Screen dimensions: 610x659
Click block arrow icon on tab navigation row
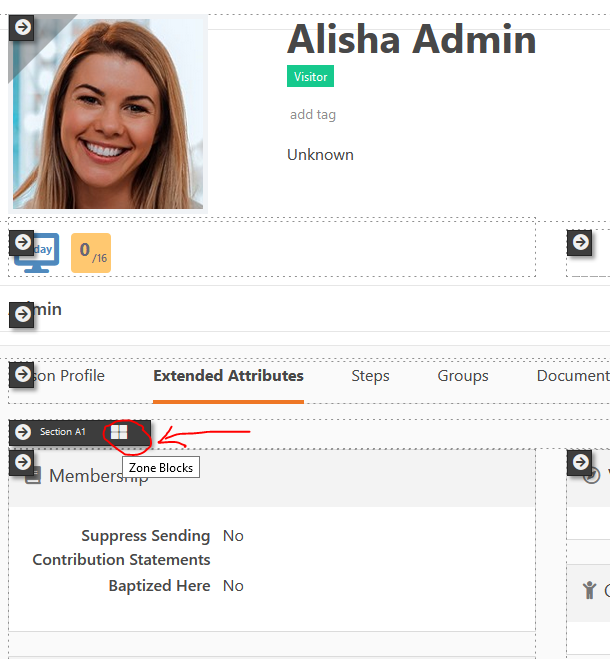coord(22,374)
